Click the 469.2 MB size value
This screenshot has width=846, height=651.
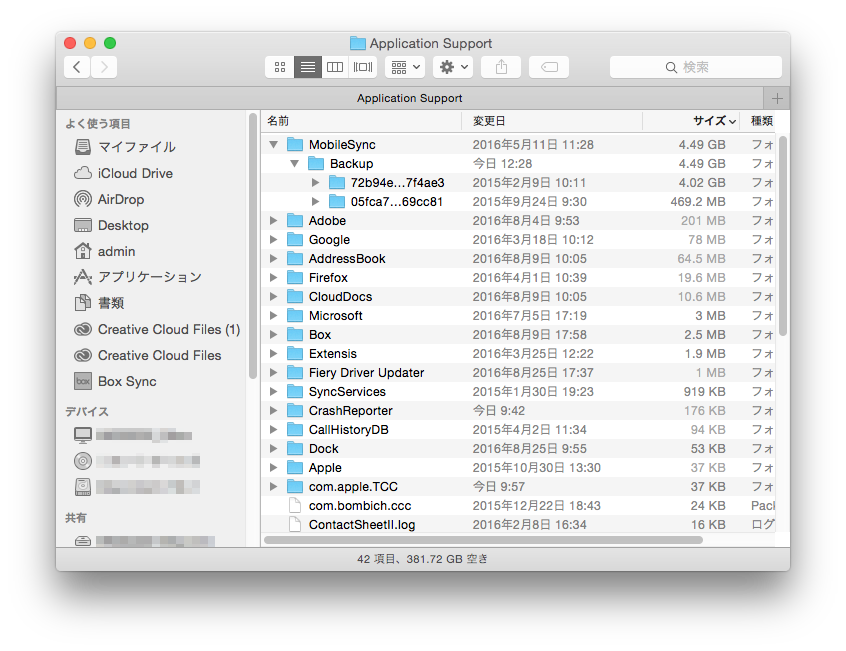click(698, 202)
